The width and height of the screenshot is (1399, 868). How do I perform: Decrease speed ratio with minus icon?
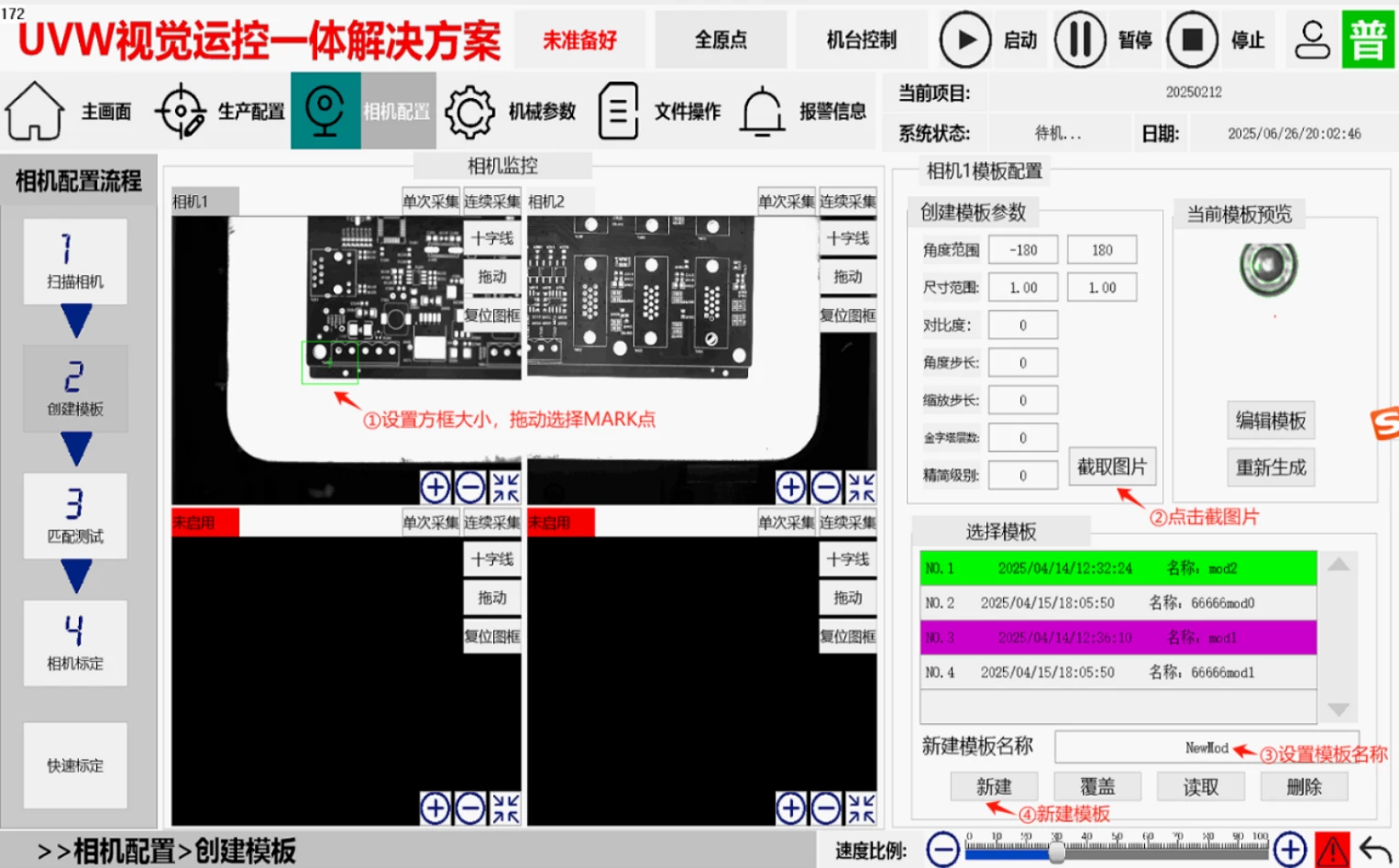point(942,850)
